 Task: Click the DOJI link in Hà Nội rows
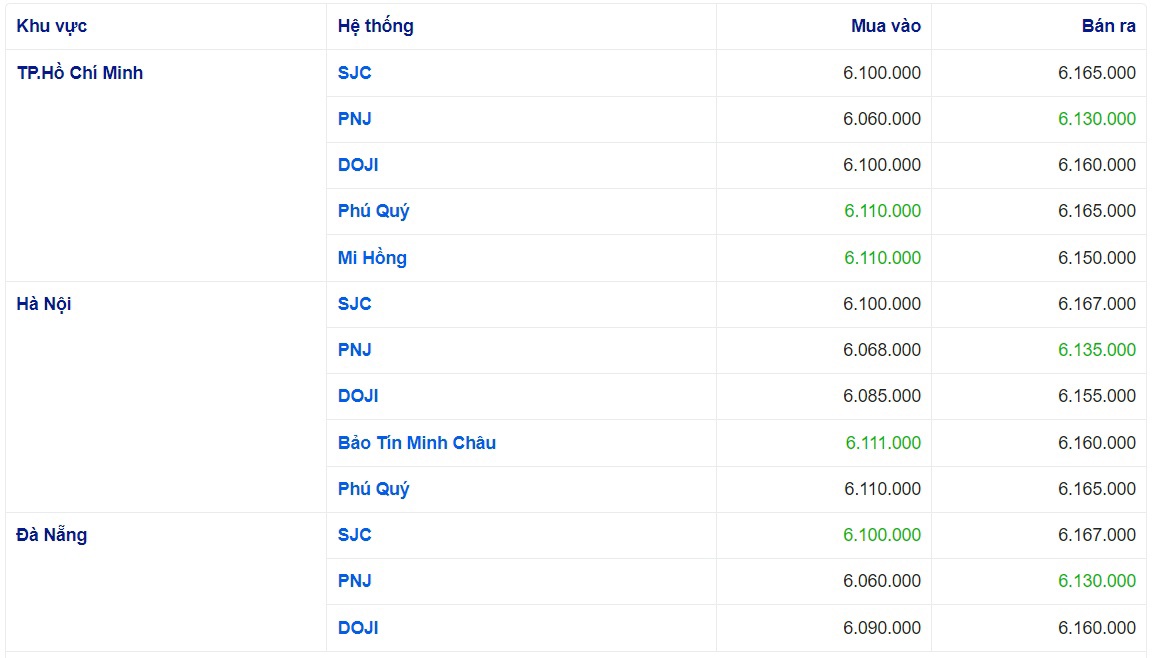[358, 396]
